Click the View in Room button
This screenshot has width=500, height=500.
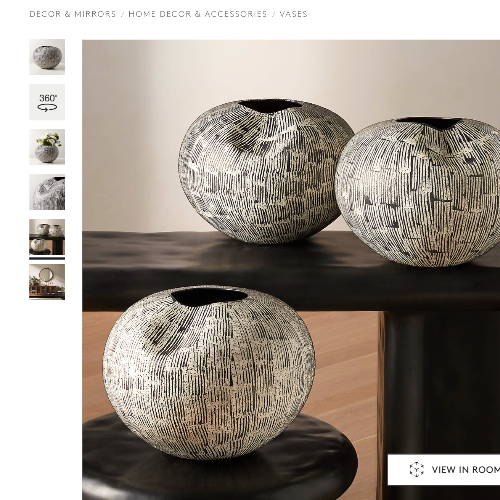coord(444,469)
